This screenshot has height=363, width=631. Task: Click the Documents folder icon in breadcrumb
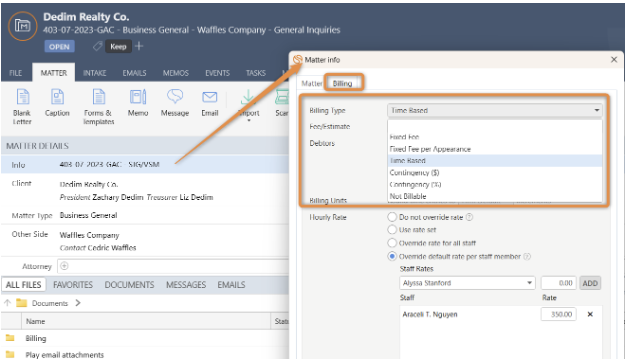21,303
